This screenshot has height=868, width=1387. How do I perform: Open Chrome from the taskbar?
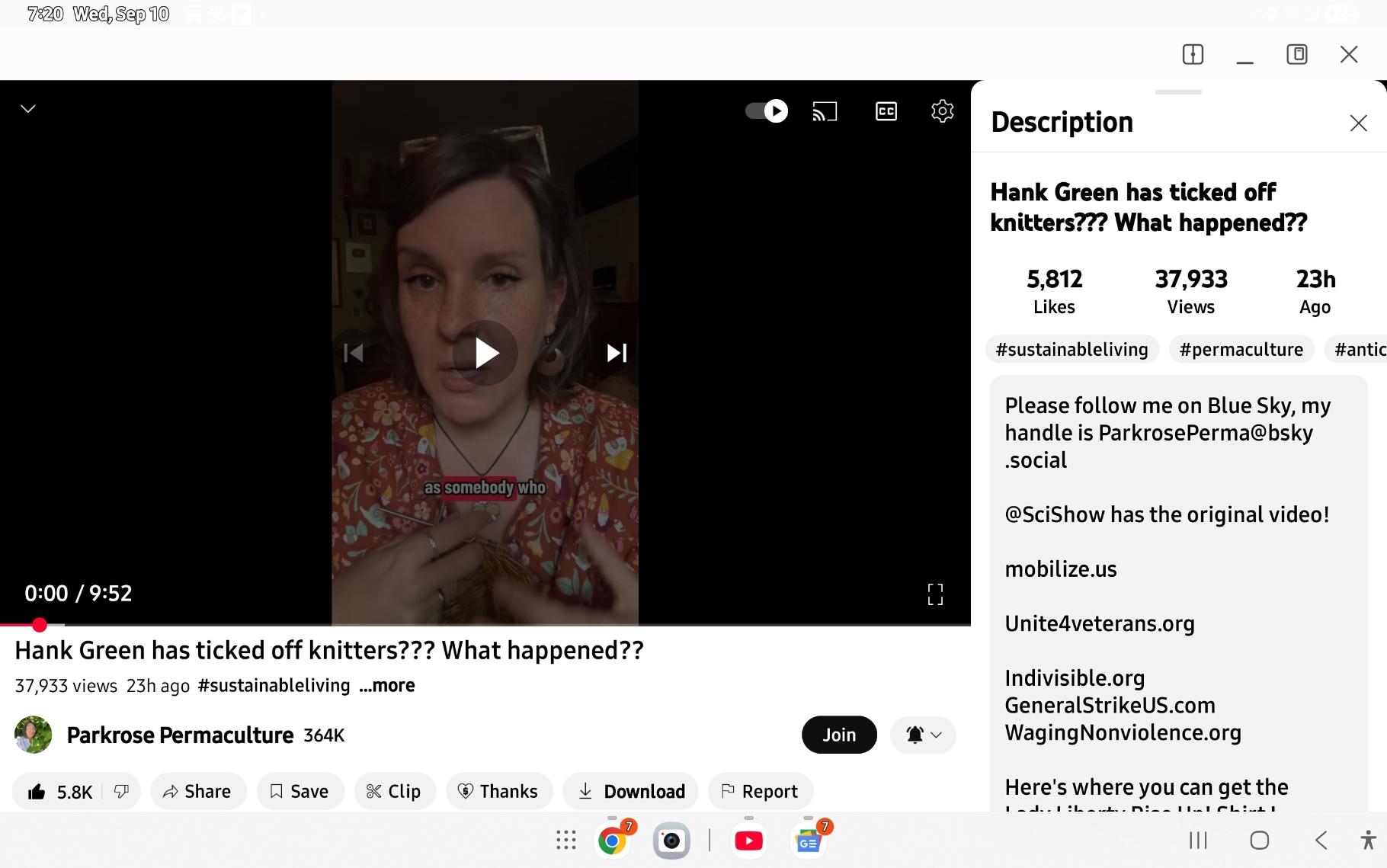[x=613, y=841]
